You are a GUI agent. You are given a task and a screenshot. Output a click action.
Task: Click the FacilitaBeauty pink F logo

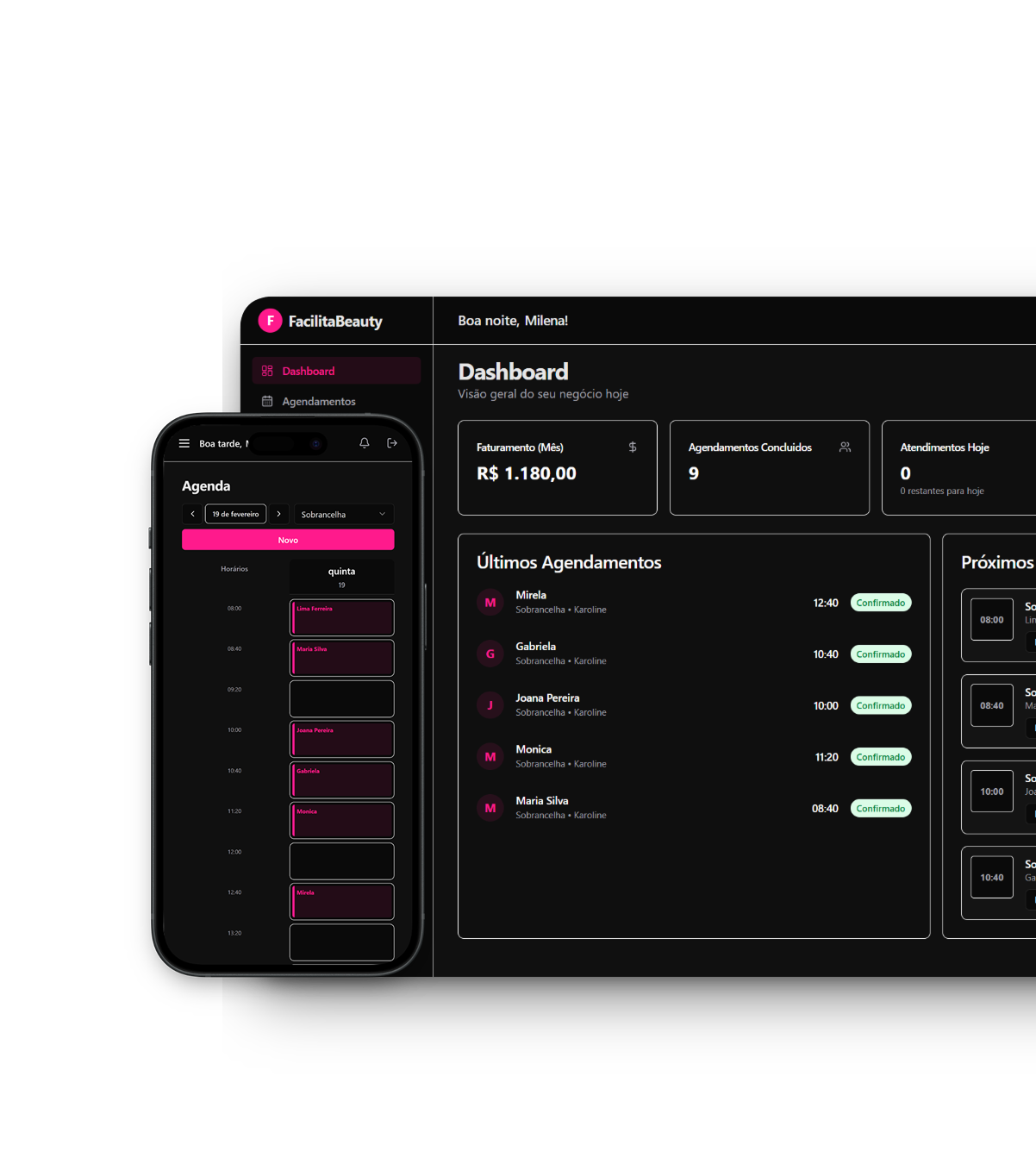point(270,320)
